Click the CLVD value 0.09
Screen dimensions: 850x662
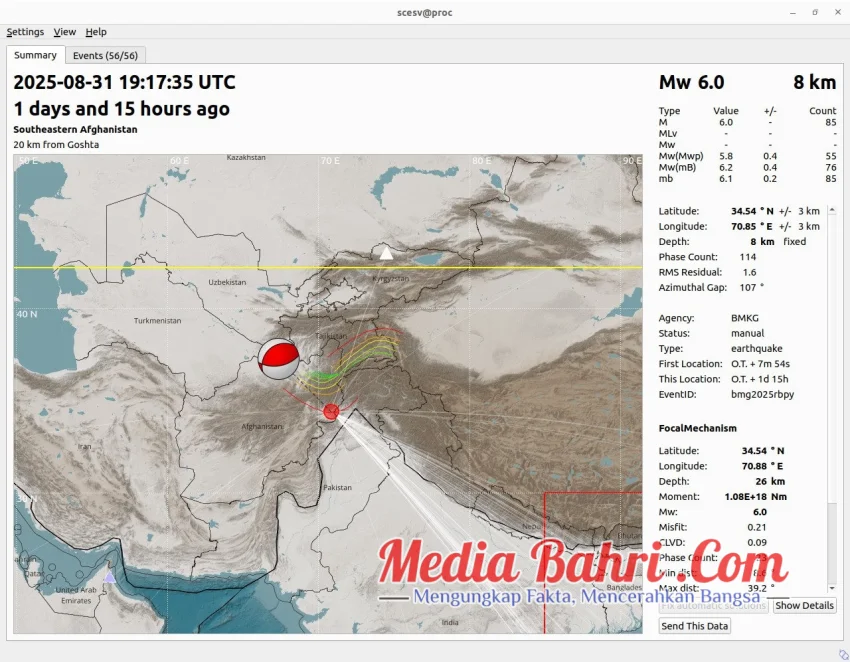pyautogui.click(x=757, y=542)
